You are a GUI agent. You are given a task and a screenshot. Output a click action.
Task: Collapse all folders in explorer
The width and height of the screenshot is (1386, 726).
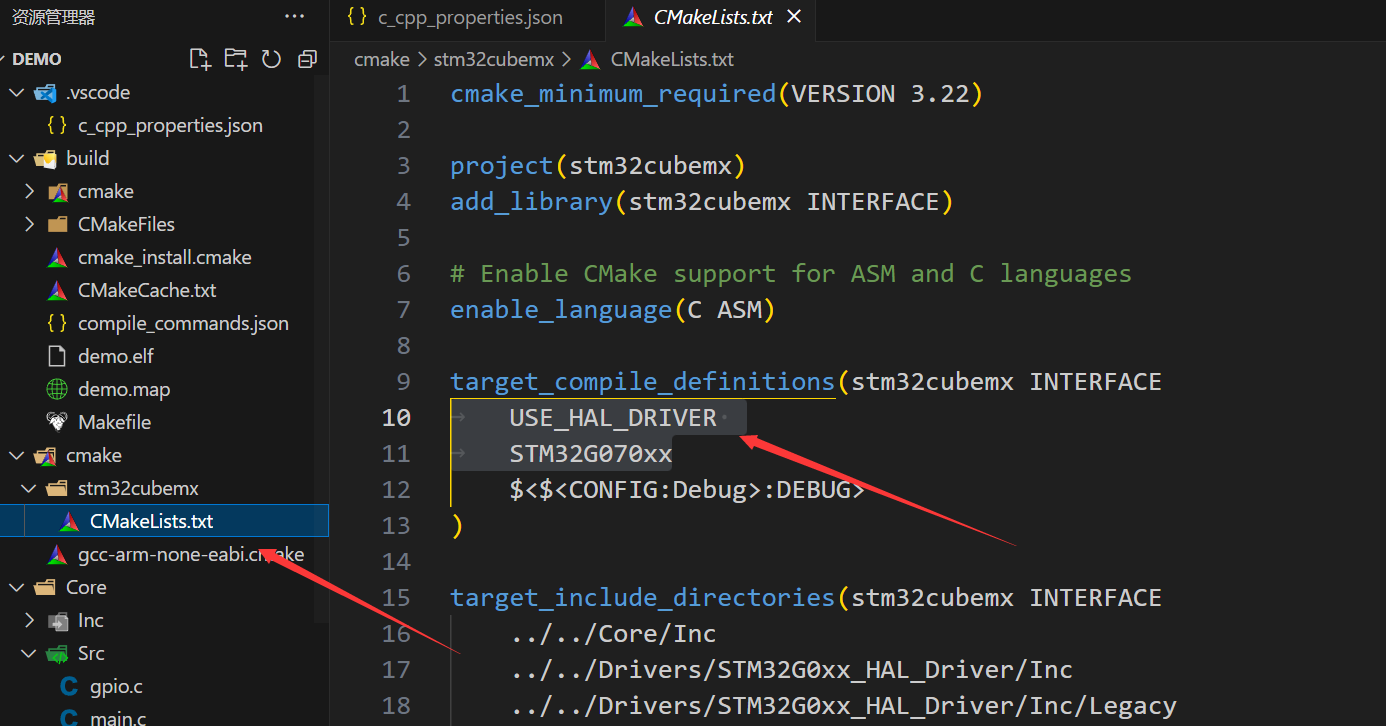click(307, 59)
